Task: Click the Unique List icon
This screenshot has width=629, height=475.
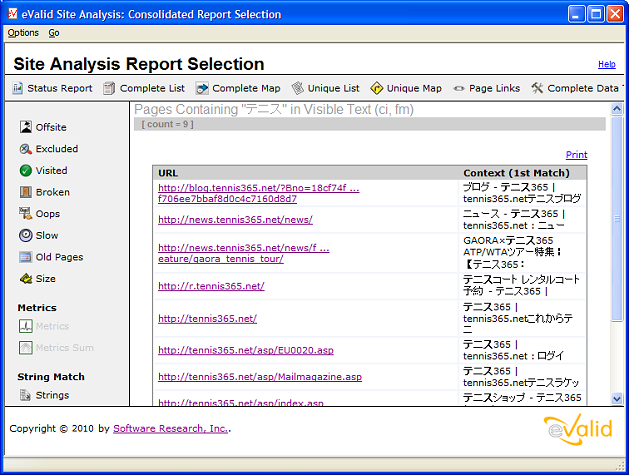Action: click(298, 88)
